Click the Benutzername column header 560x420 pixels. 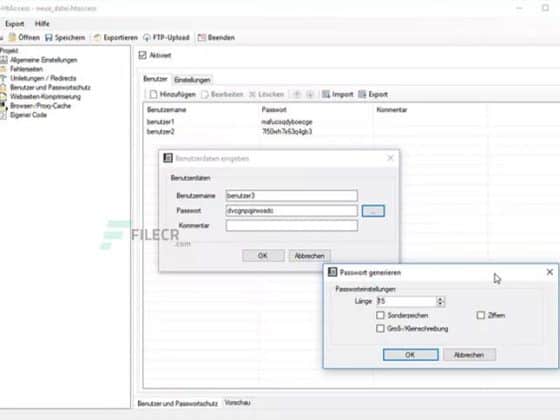(x=202, y=110)
